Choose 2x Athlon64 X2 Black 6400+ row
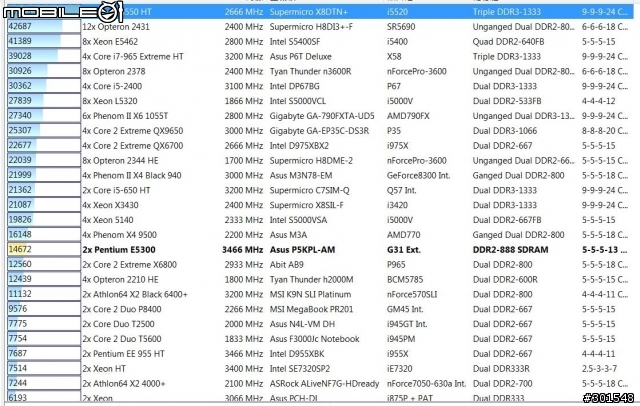The width and height of the screenshot is (640, 406). click(320, 294)
